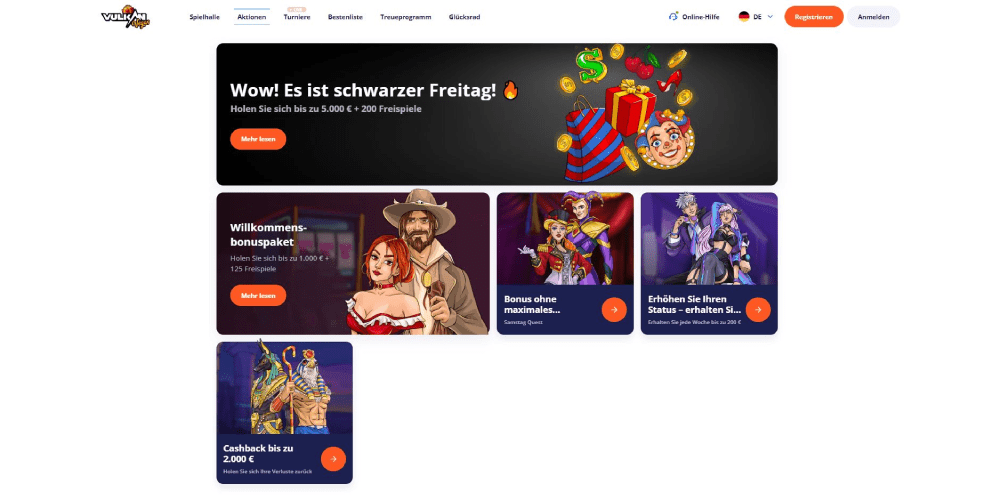Click Mehr lesen on Black Friday banner
1000x500 pixels.
[258, 139]
